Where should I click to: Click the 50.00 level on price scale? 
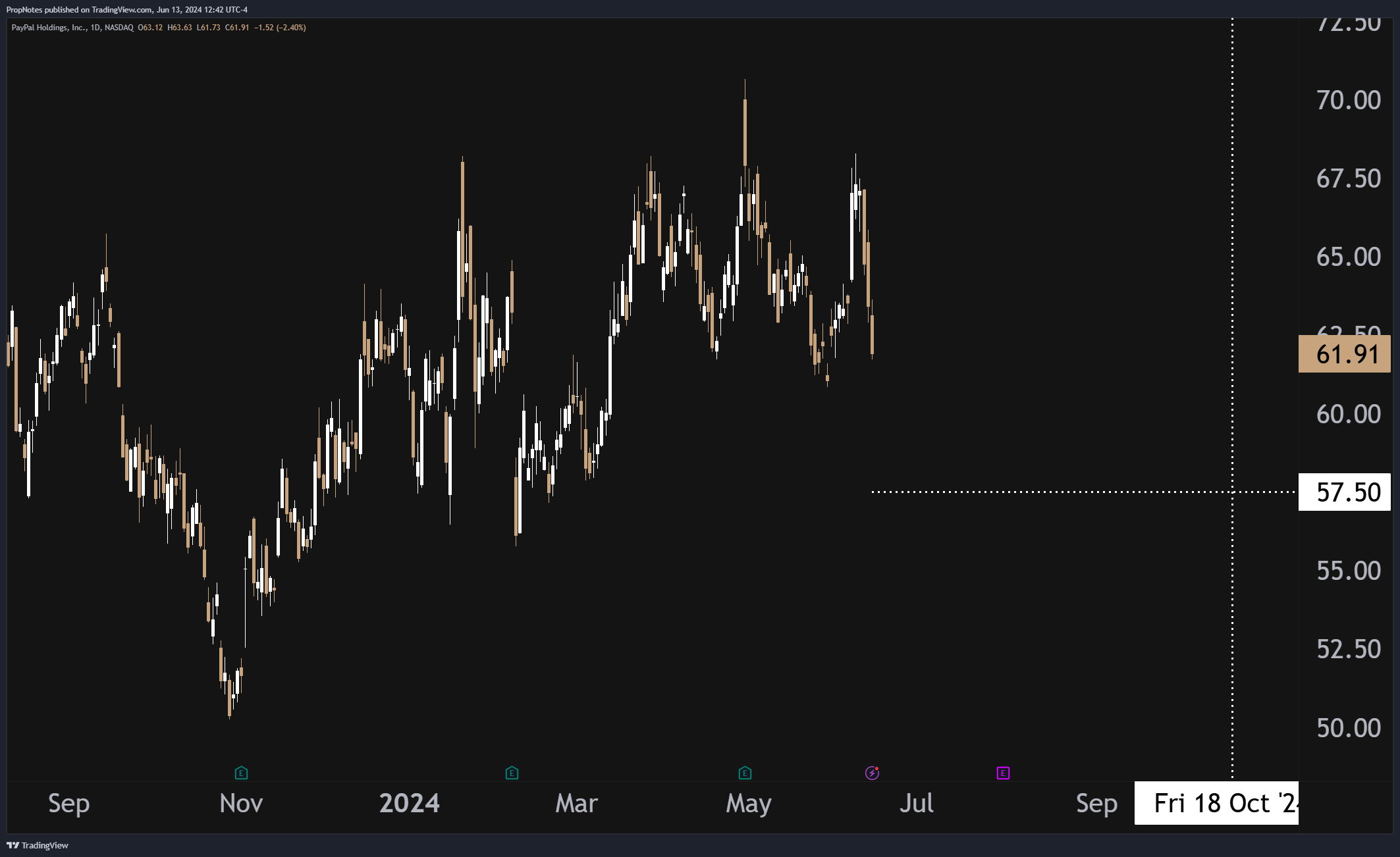click(1348, 727)
